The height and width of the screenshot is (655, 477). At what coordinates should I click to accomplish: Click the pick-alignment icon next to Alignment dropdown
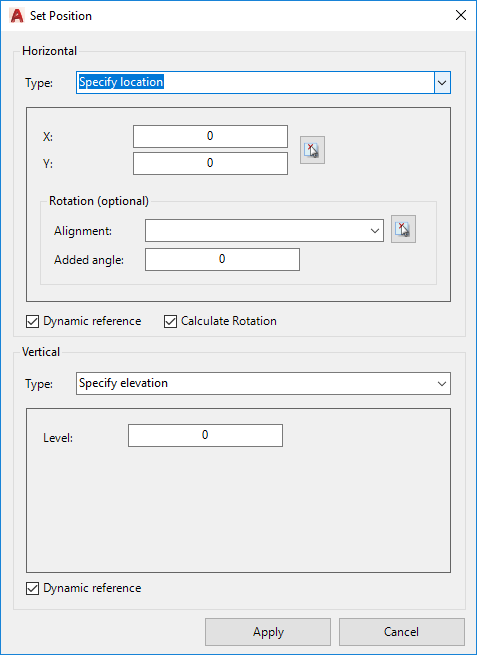403,229
